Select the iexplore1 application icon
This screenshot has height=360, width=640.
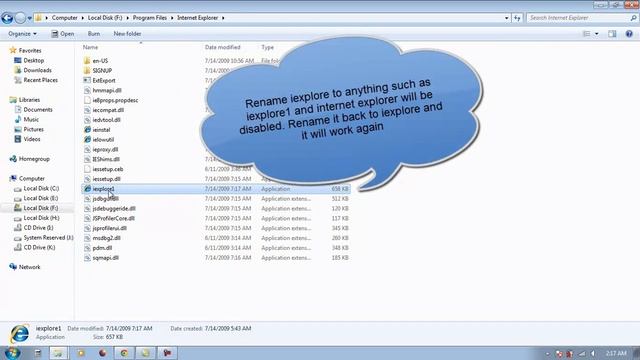87,189
